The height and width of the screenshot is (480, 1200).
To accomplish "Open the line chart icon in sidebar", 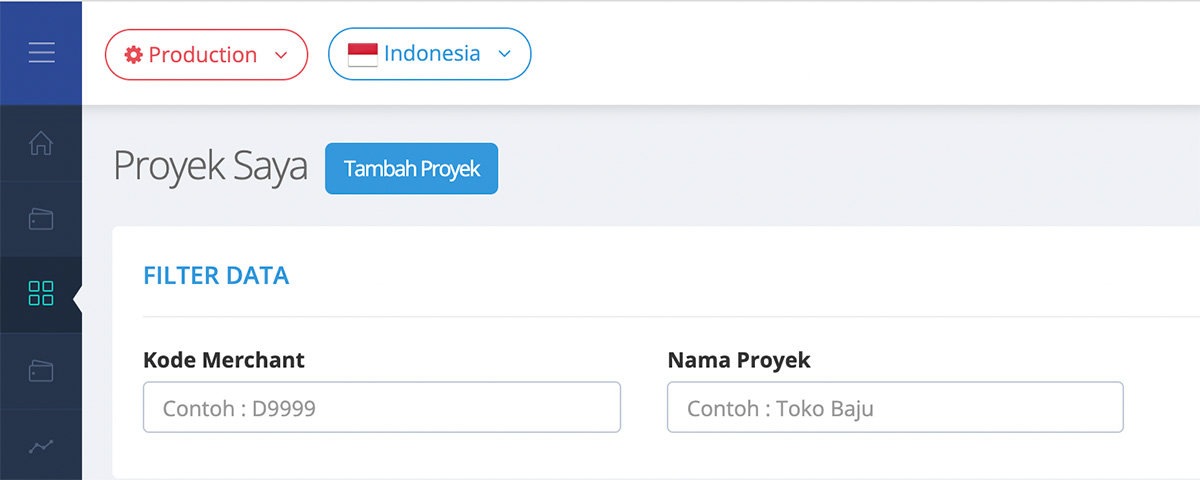I will click(41, 446).
